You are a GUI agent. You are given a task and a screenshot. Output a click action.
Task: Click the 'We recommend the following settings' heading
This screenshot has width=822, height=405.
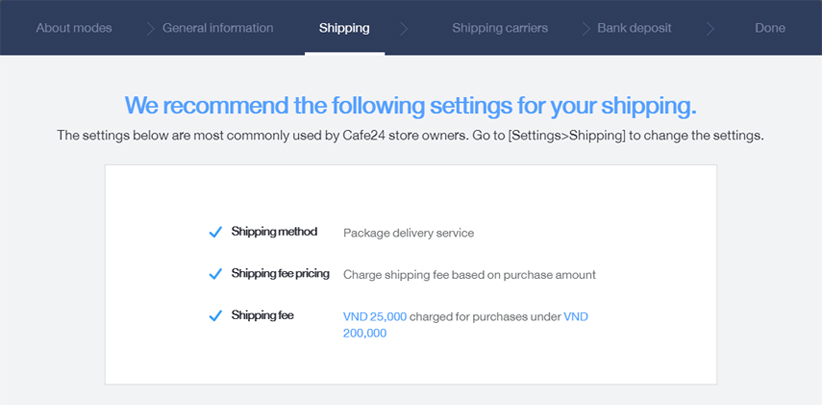410,105
